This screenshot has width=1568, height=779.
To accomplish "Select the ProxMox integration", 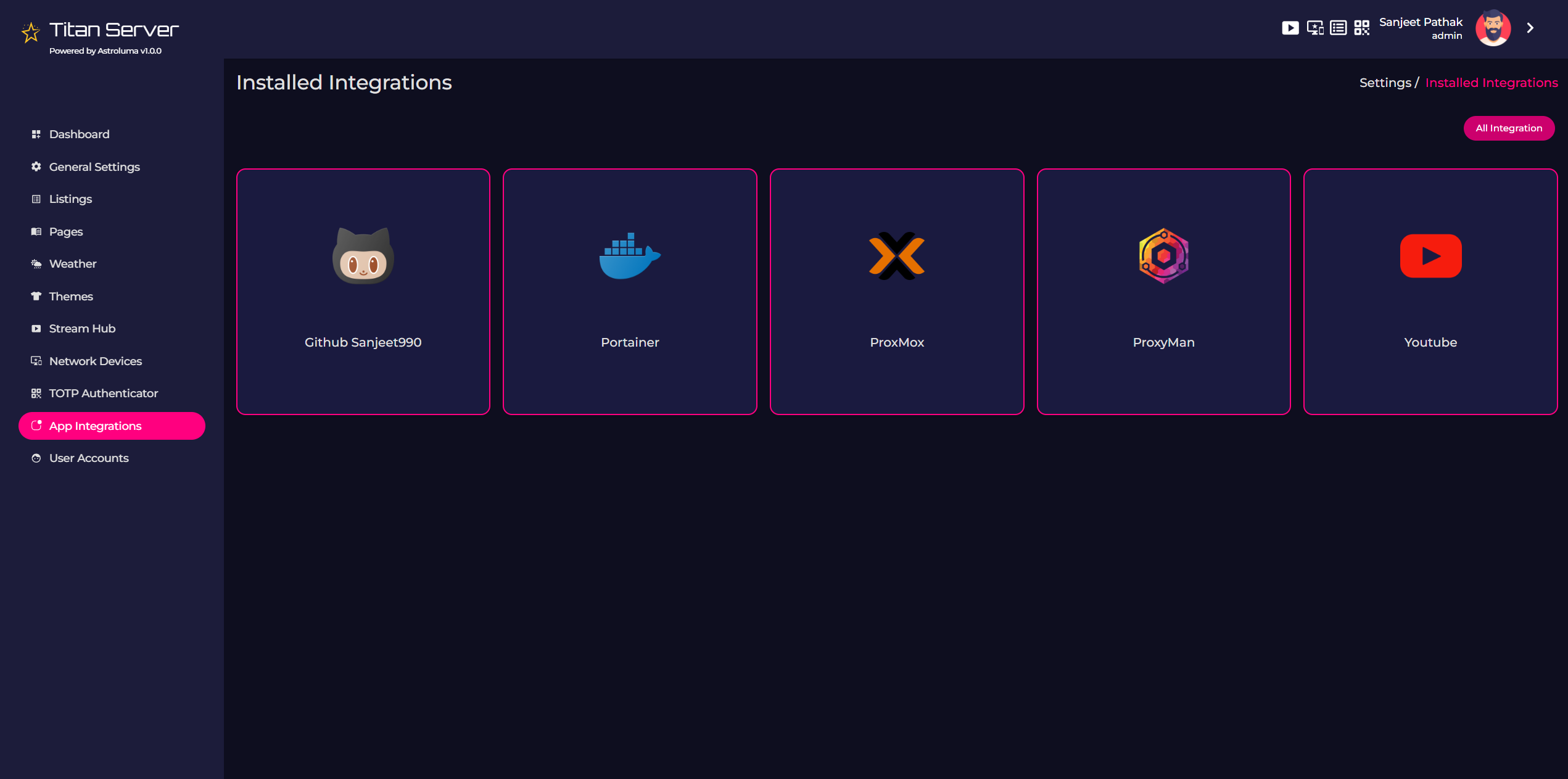I will 896,291.
